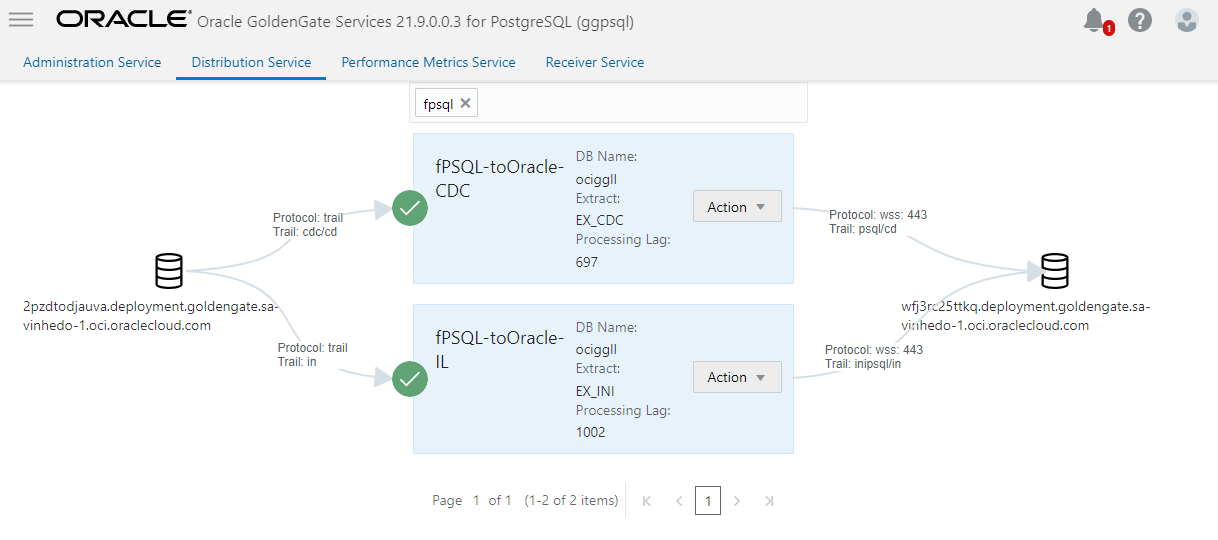Remove the fpsql search filter tag
The width and height of the screenshot is (1218, 540).
465,103
